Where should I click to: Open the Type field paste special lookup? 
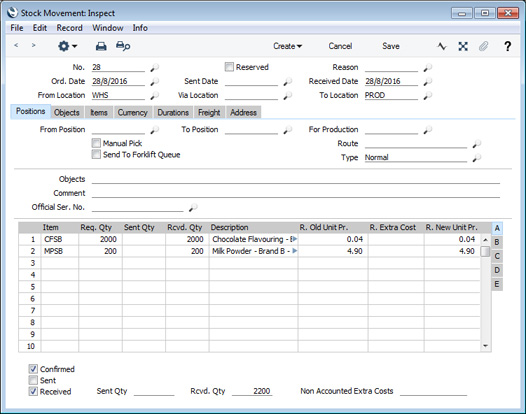pos(476,158)
